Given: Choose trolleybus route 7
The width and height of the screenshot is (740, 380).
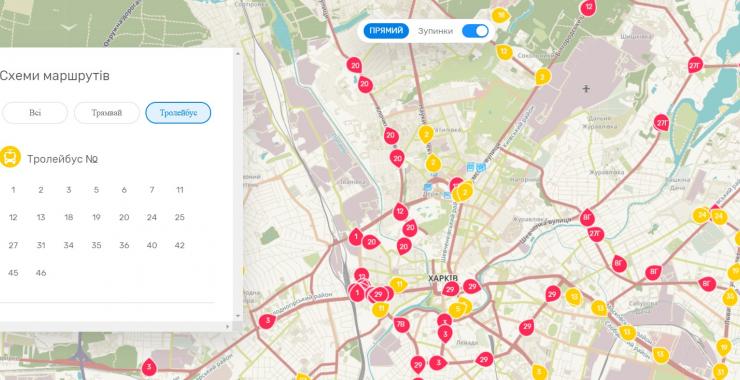Looking at the screenshot, I should 151,190.
